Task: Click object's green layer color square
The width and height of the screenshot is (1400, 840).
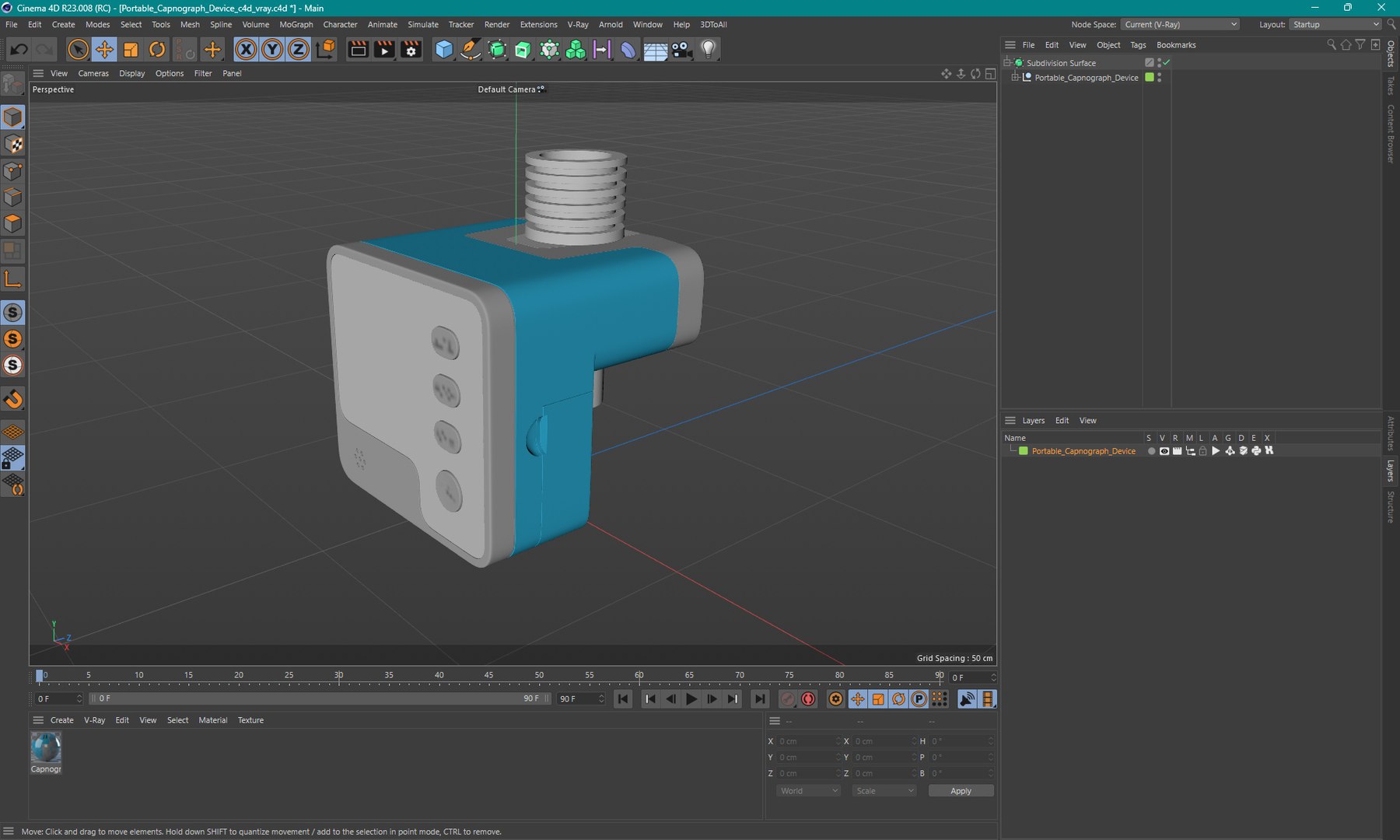Action: point(1150,78)
